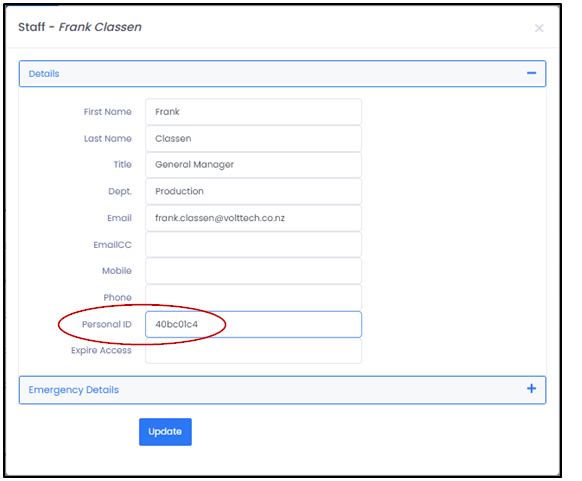Focus the First Name field containing Frank
Image resolution: width=582 pixels, height=481 pixels.
click(x=253, y=112)
